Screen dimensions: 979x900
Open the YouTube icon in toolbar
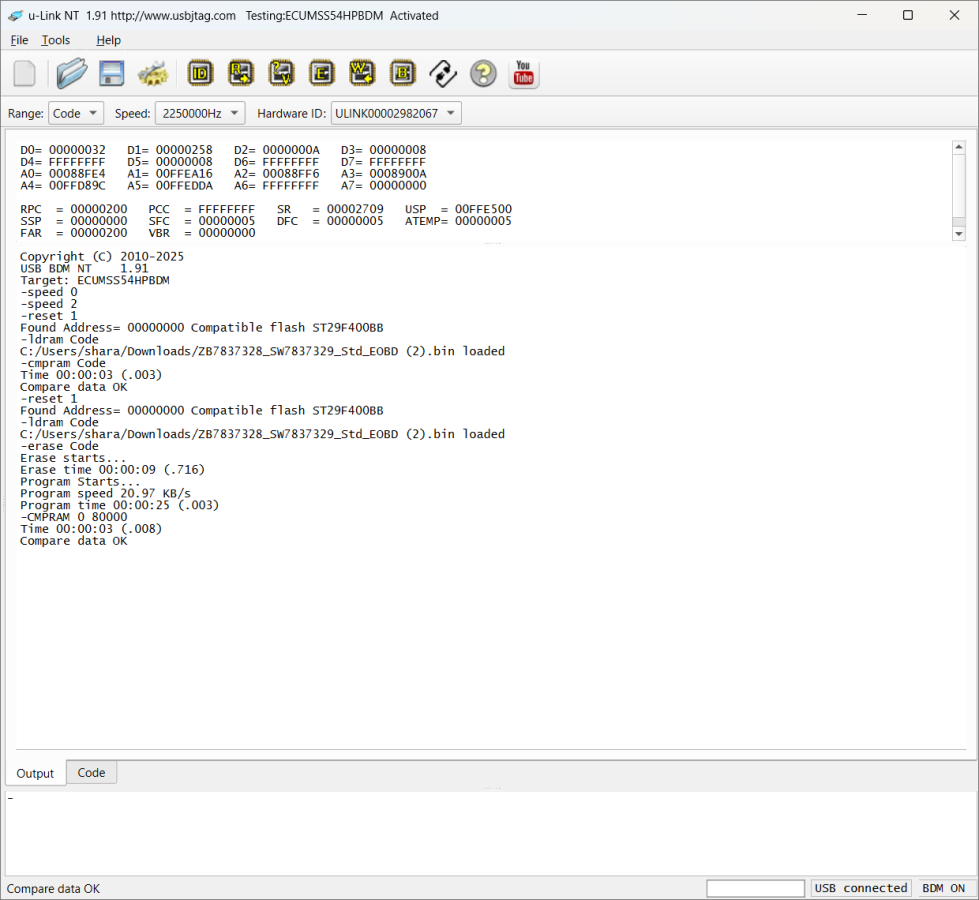pos(523,73)
